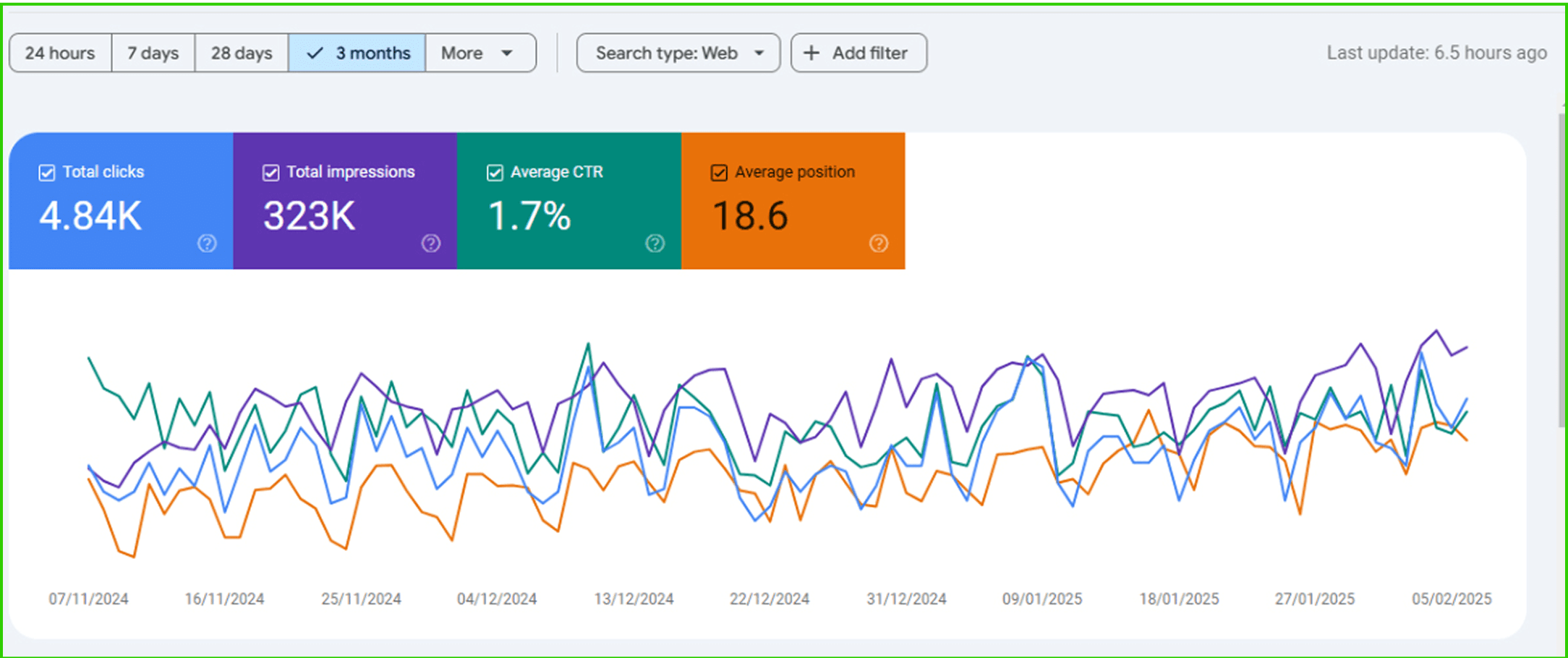Click the 13/12/2024 date axis label
The image size is (1568, 658).
tap(634, 599)
